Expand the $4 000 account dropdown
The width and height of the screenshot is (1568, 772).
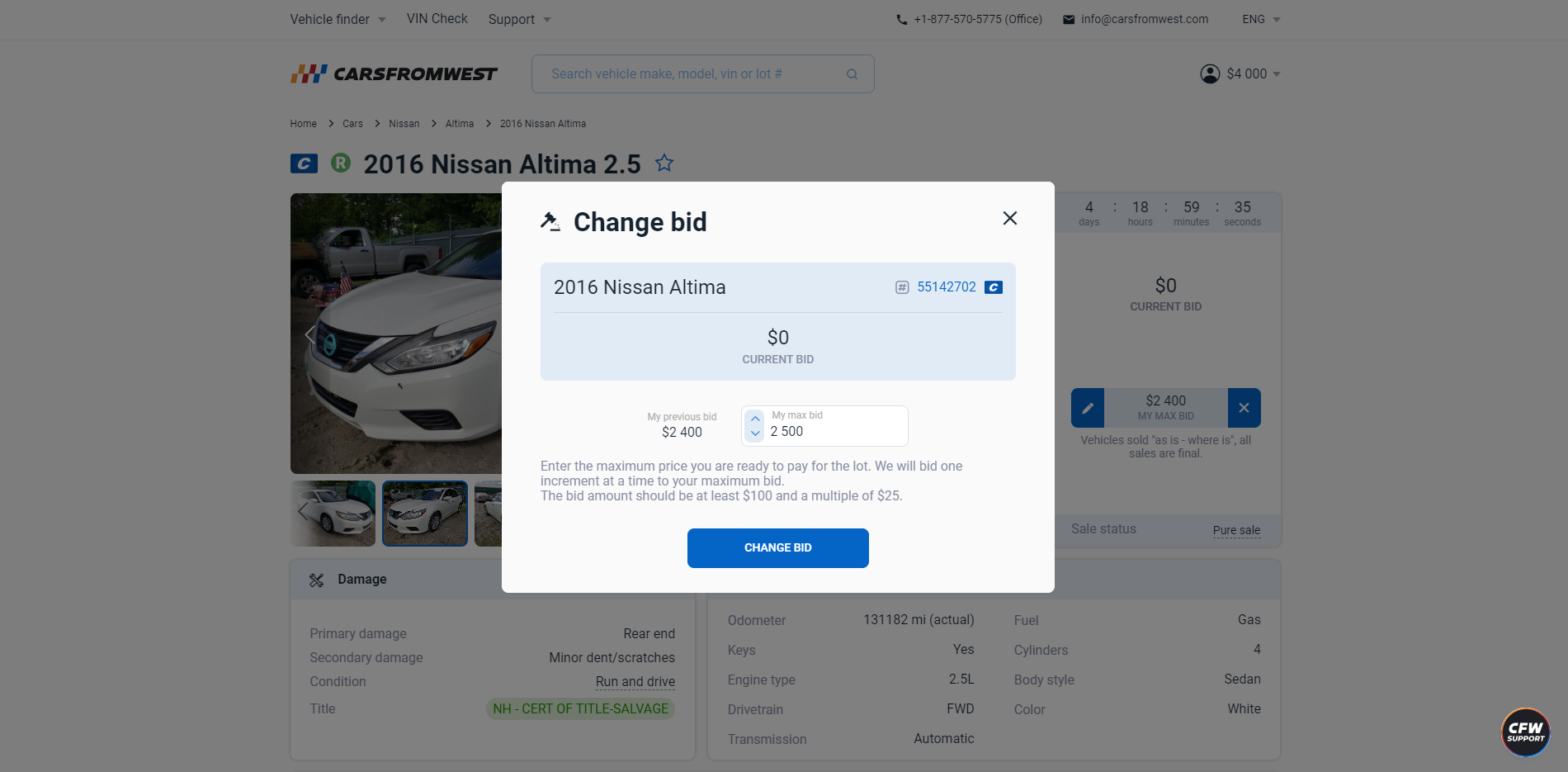point(1254,74)
